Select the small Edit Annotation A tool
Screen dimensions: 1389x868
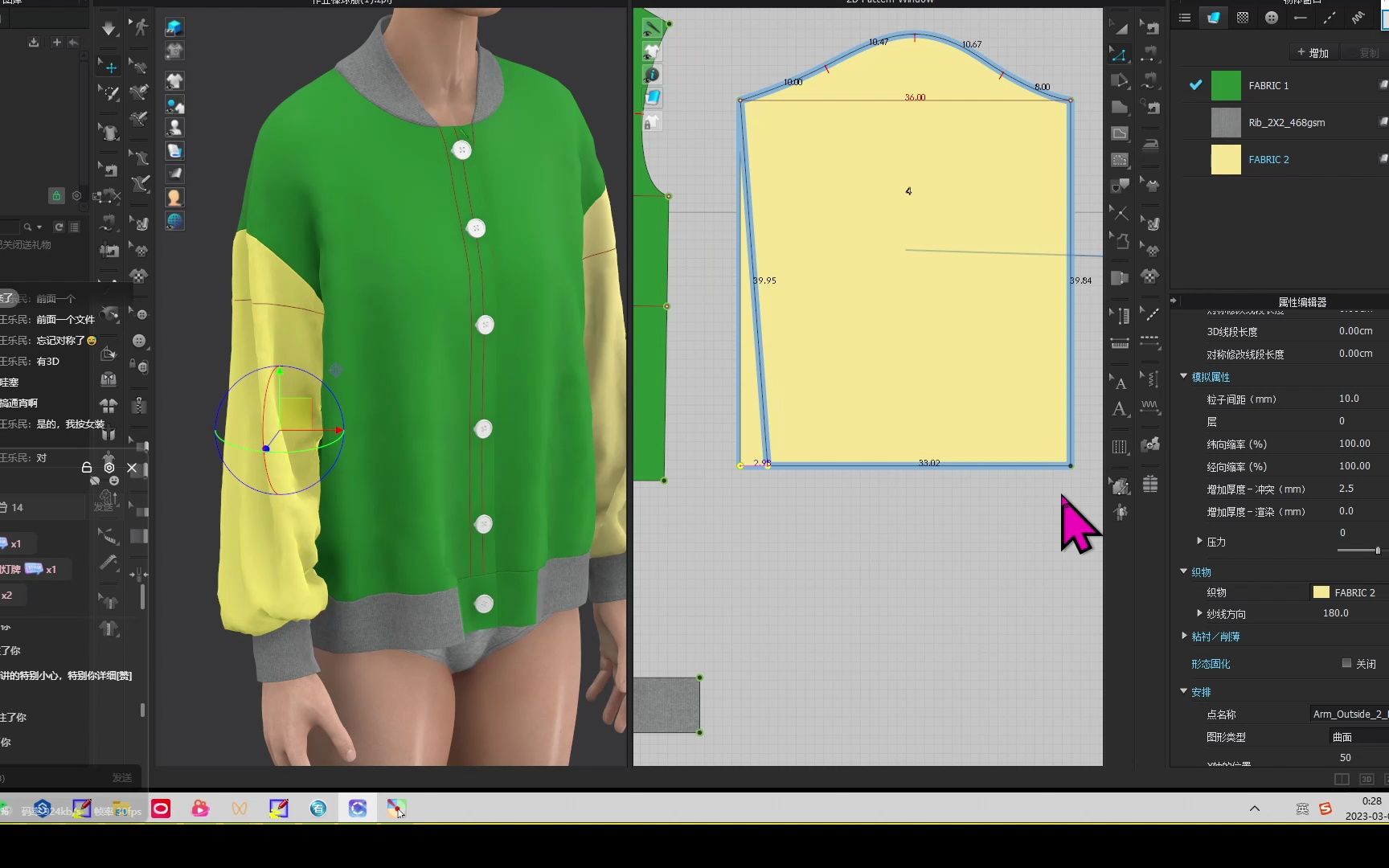[1119, 382]
